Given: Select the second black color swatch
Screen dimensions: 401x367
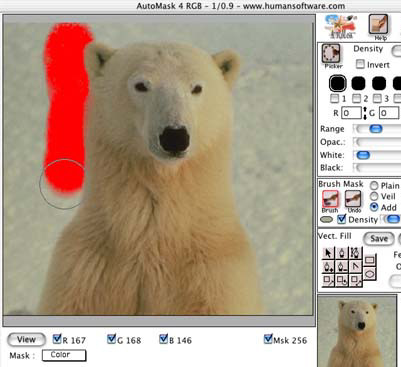Looking at the screenshot, I should 358,83.
